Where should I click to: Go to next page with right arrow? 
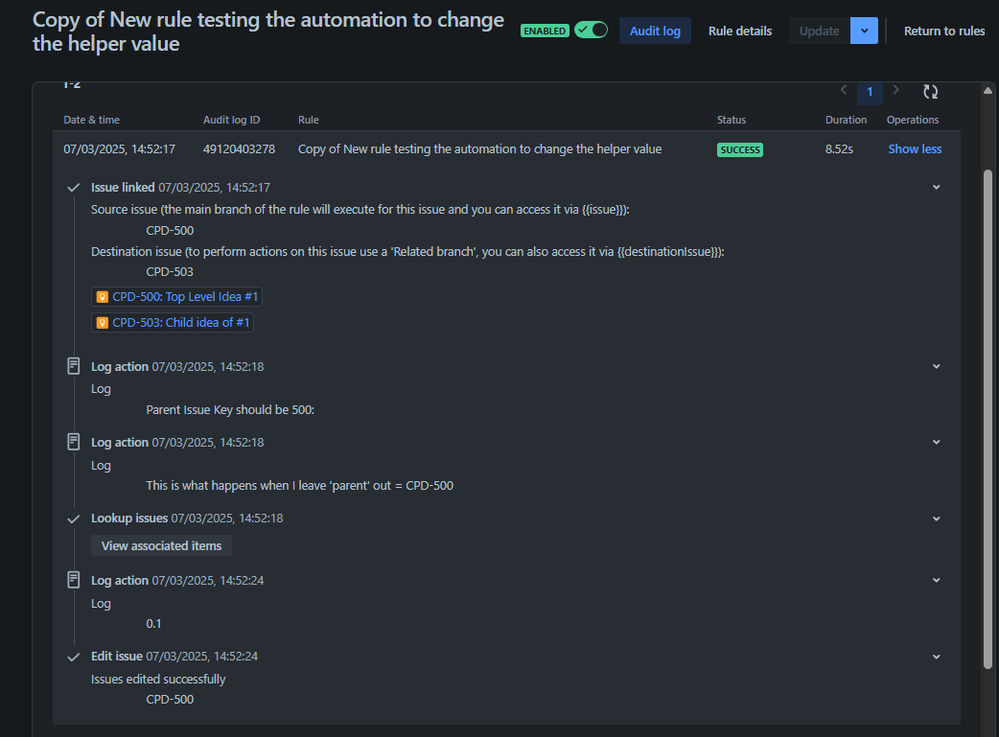click(895, 90)
